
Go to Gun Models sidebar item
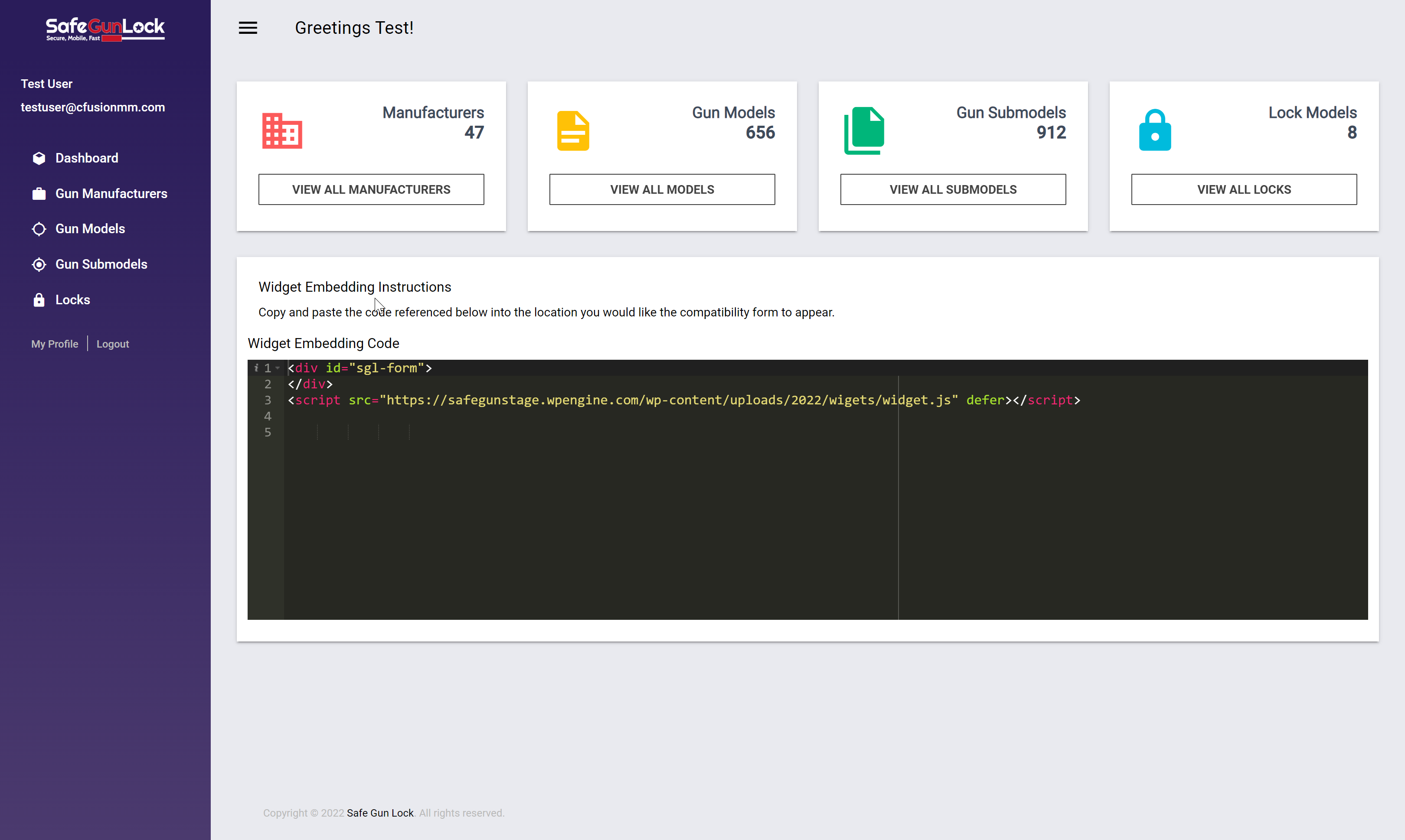pyautogui.click(x=90, y=229)
